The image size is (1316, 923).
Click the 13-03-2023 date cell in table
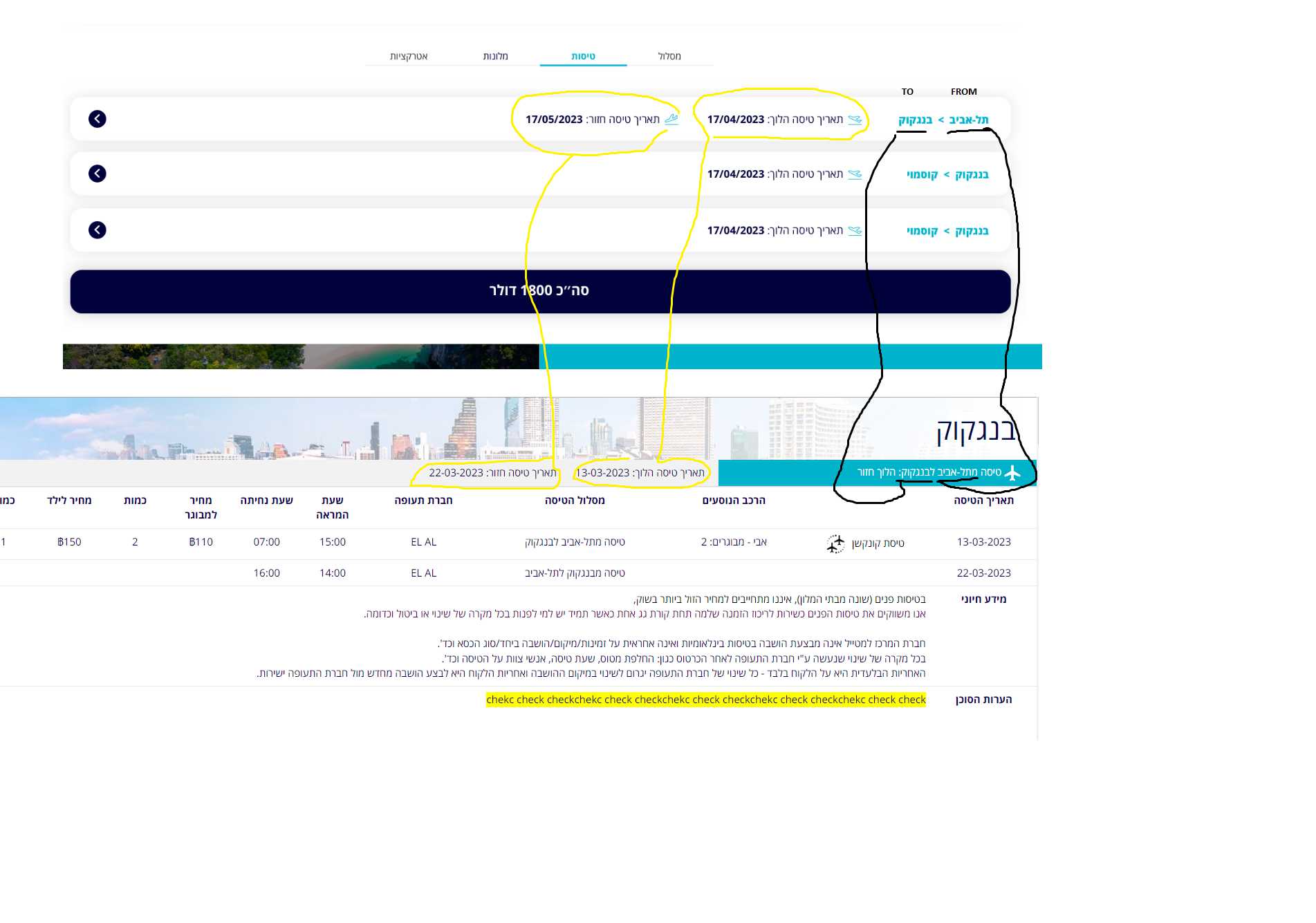[x=983, y=542]
